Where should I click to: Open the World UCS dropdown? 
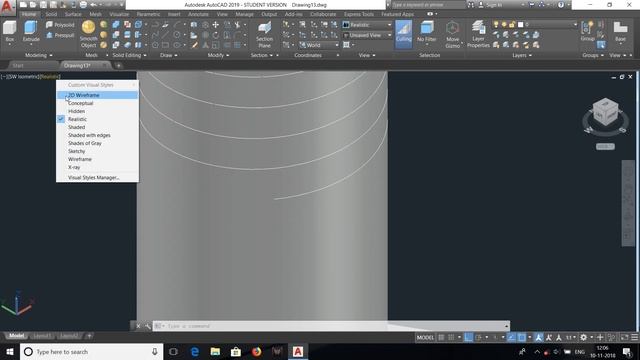pyautogui.click(x=319, y=45)
